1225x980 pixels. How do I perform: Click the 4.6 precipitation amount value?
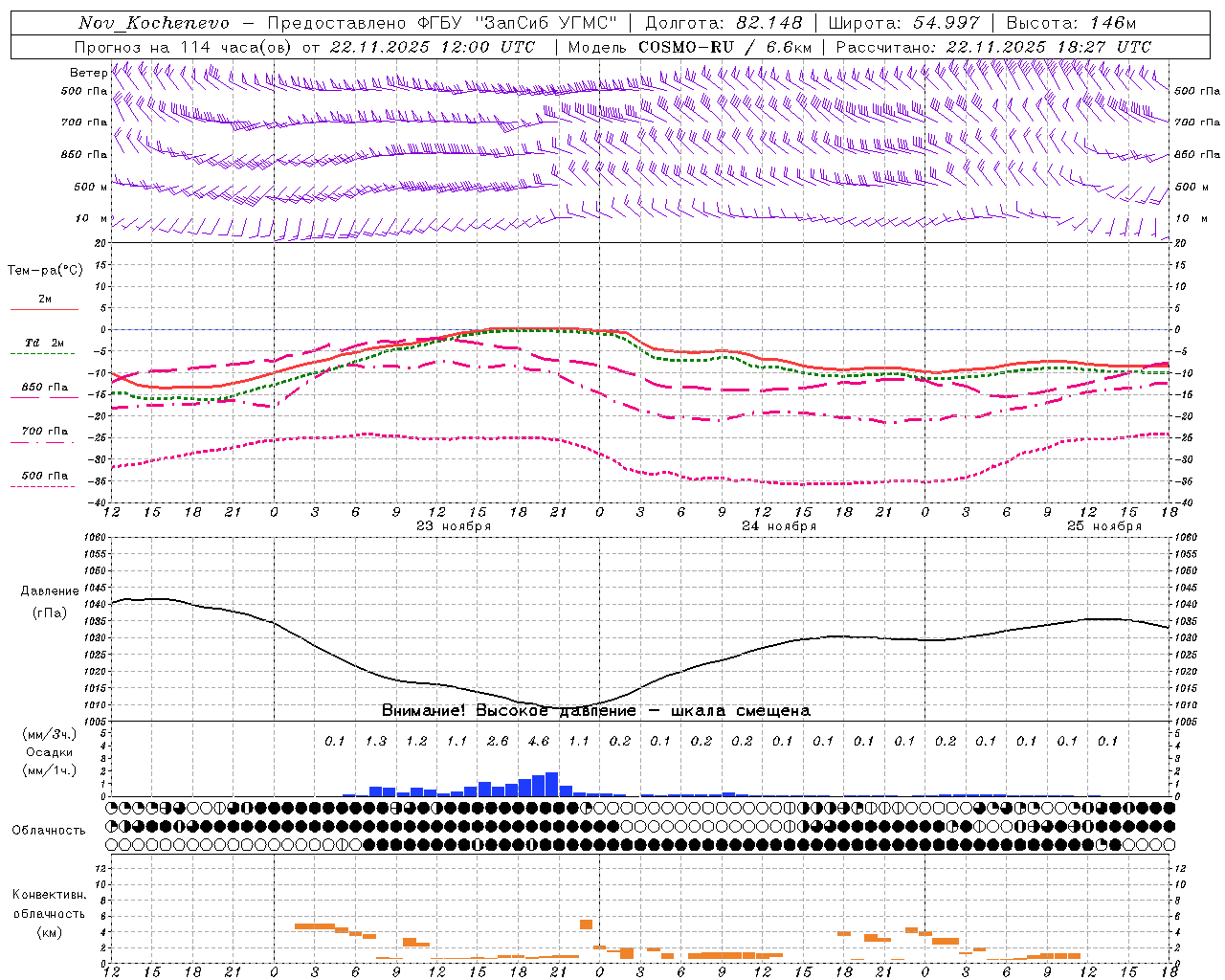pyautogui.click(x=539, y=741)
